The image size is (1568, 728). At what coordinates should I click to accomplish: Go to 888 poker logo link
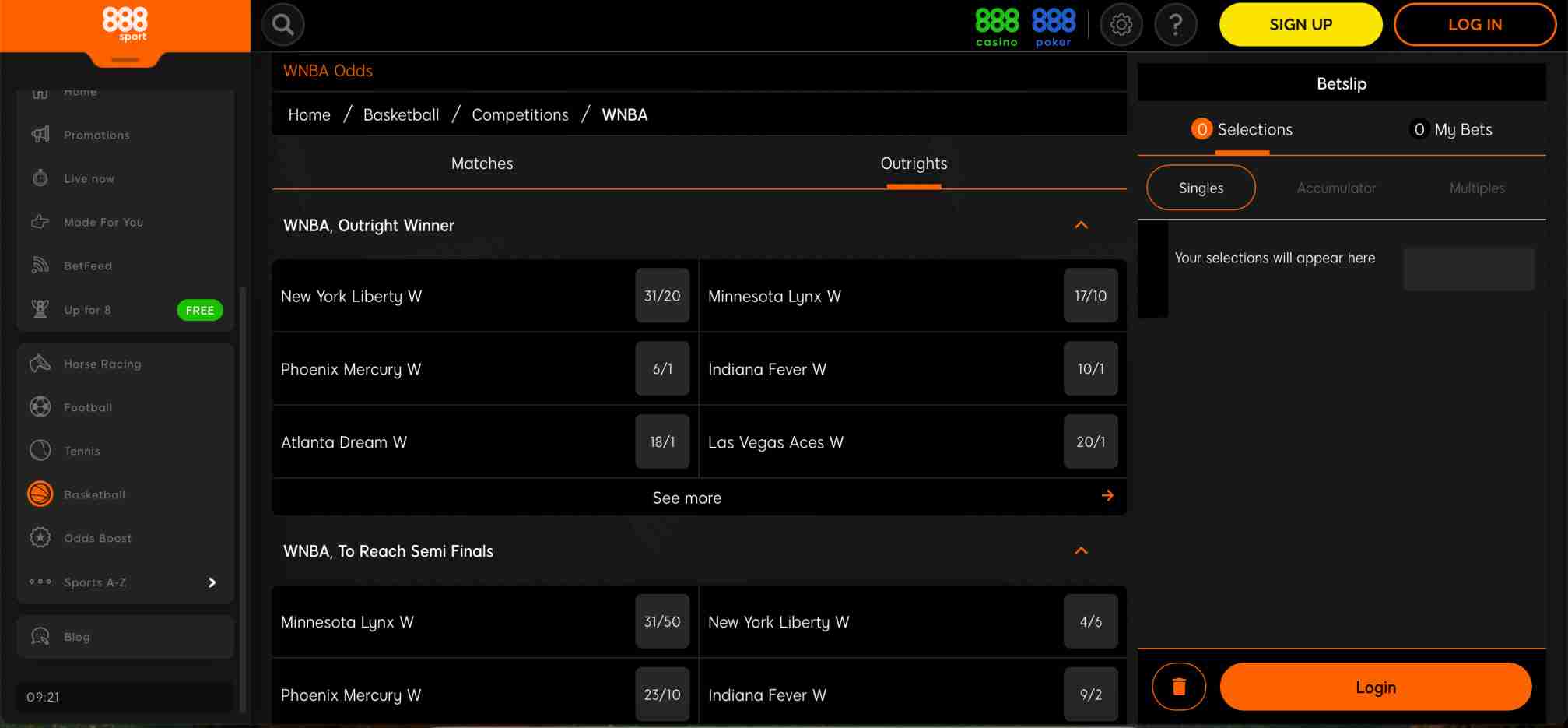(1054, 27)
